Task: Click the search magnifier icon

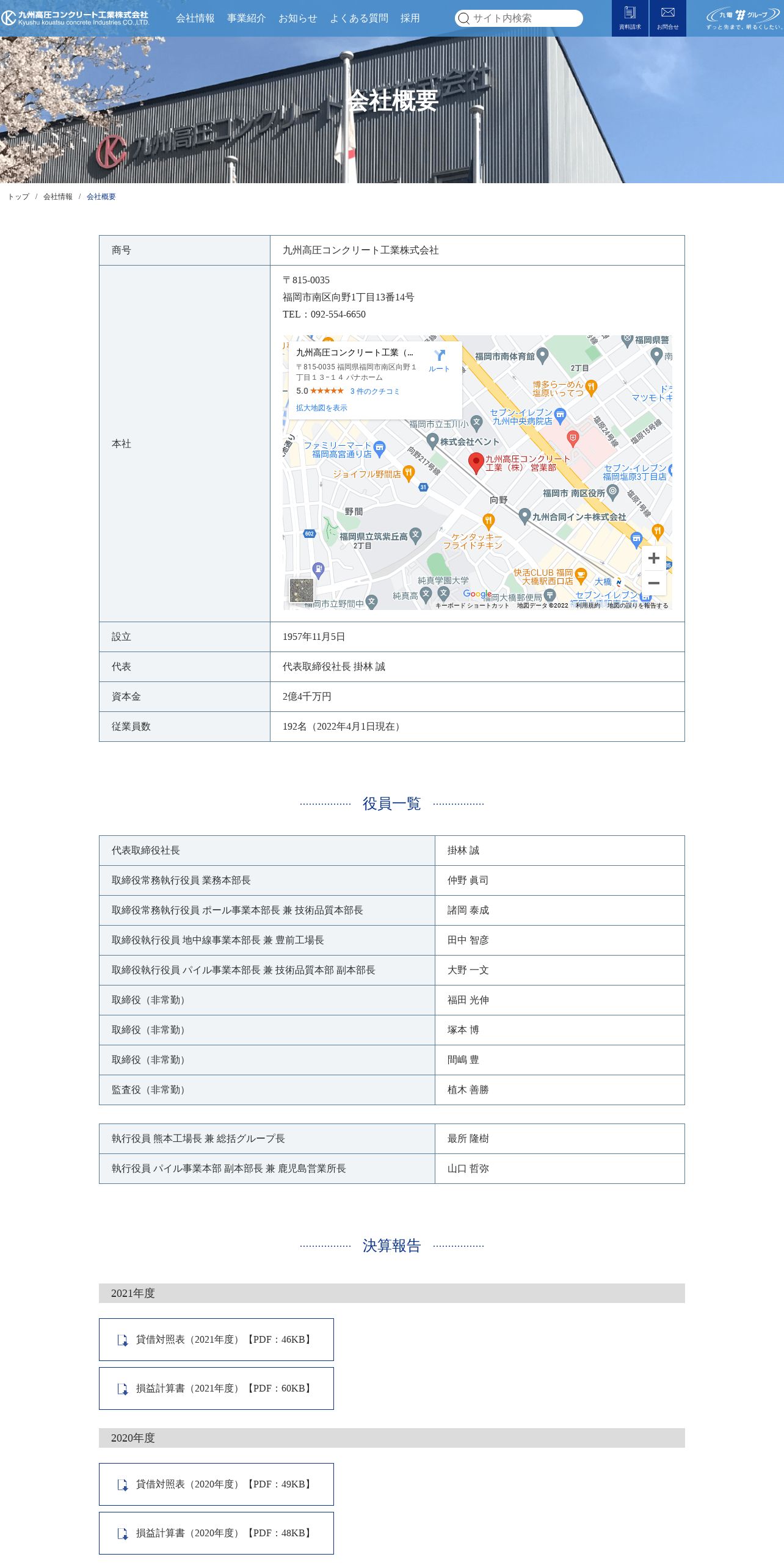Action: [x=464, y=18]
